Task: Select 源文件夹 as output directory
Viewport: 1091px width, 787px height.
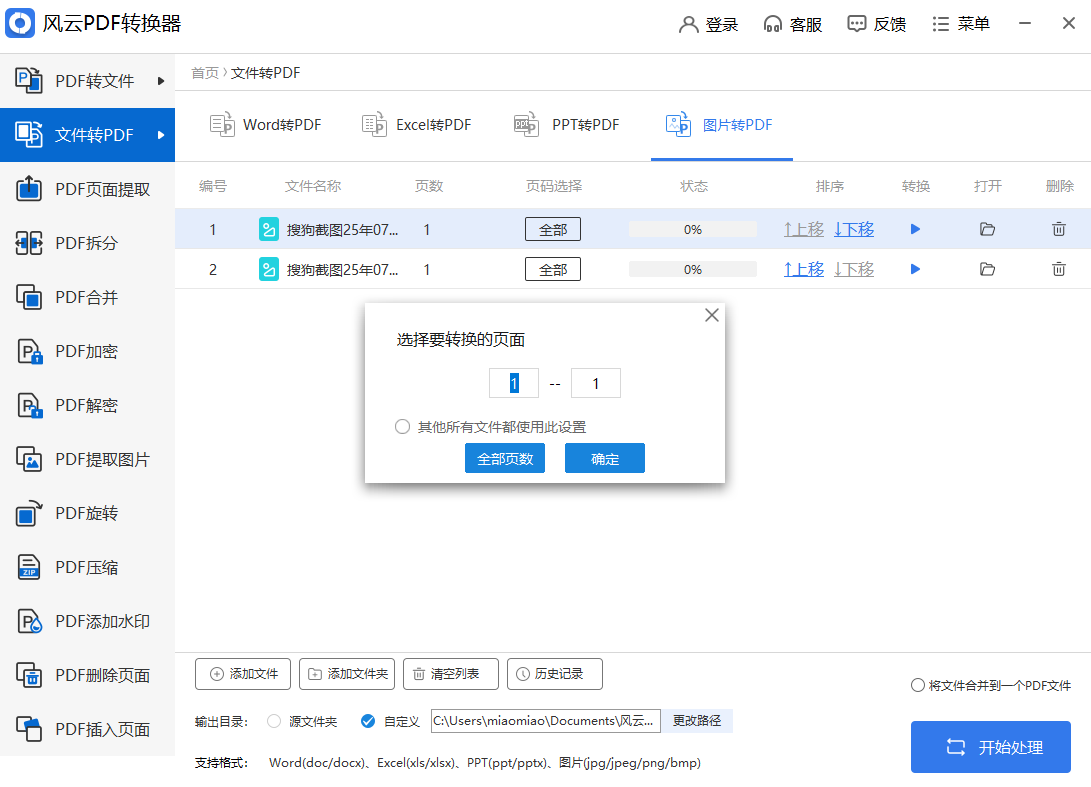Action: [x=274, y=721]
